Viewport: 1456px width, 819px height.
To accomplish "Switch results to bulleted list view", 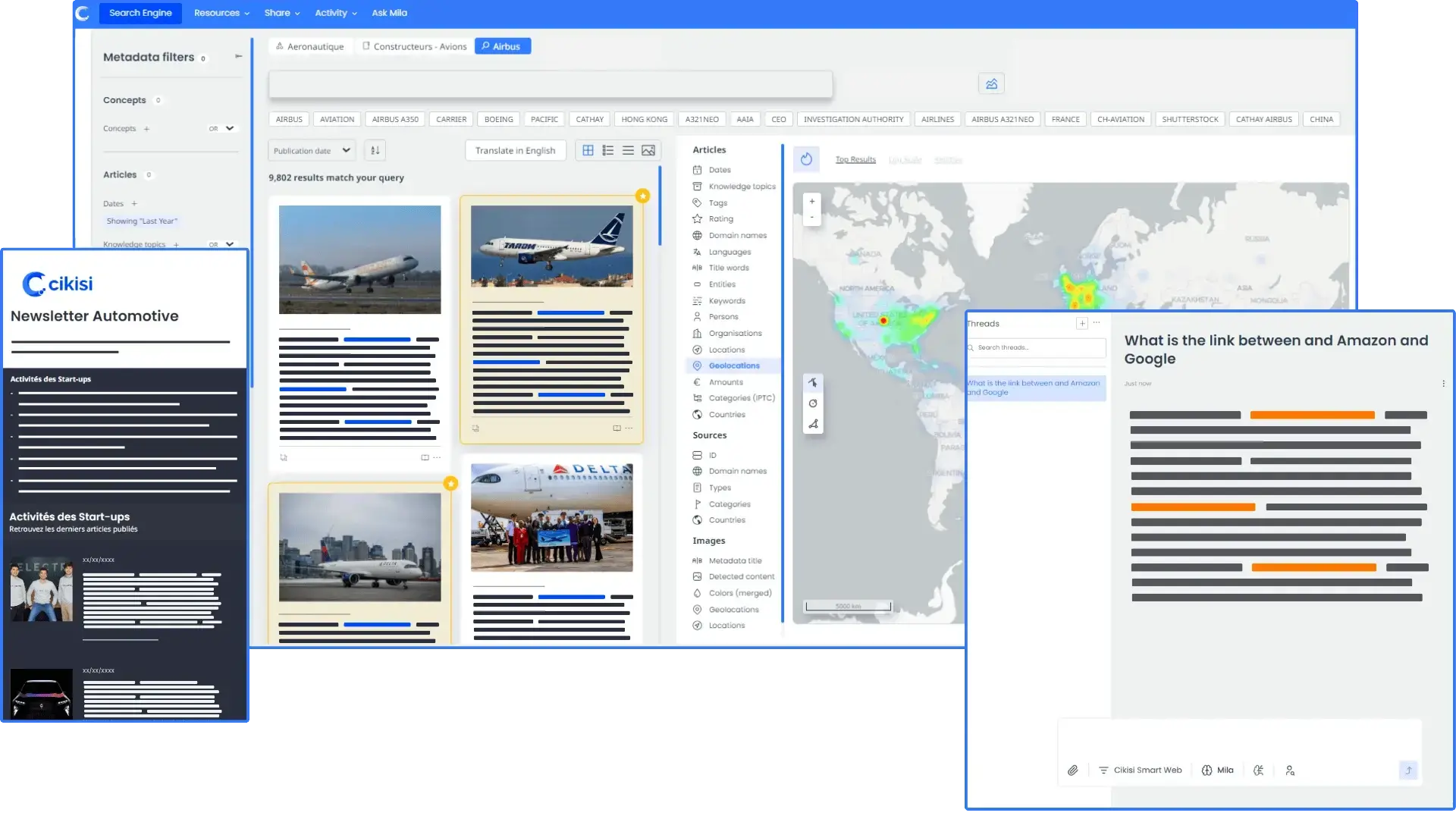I will coord(608,150).
